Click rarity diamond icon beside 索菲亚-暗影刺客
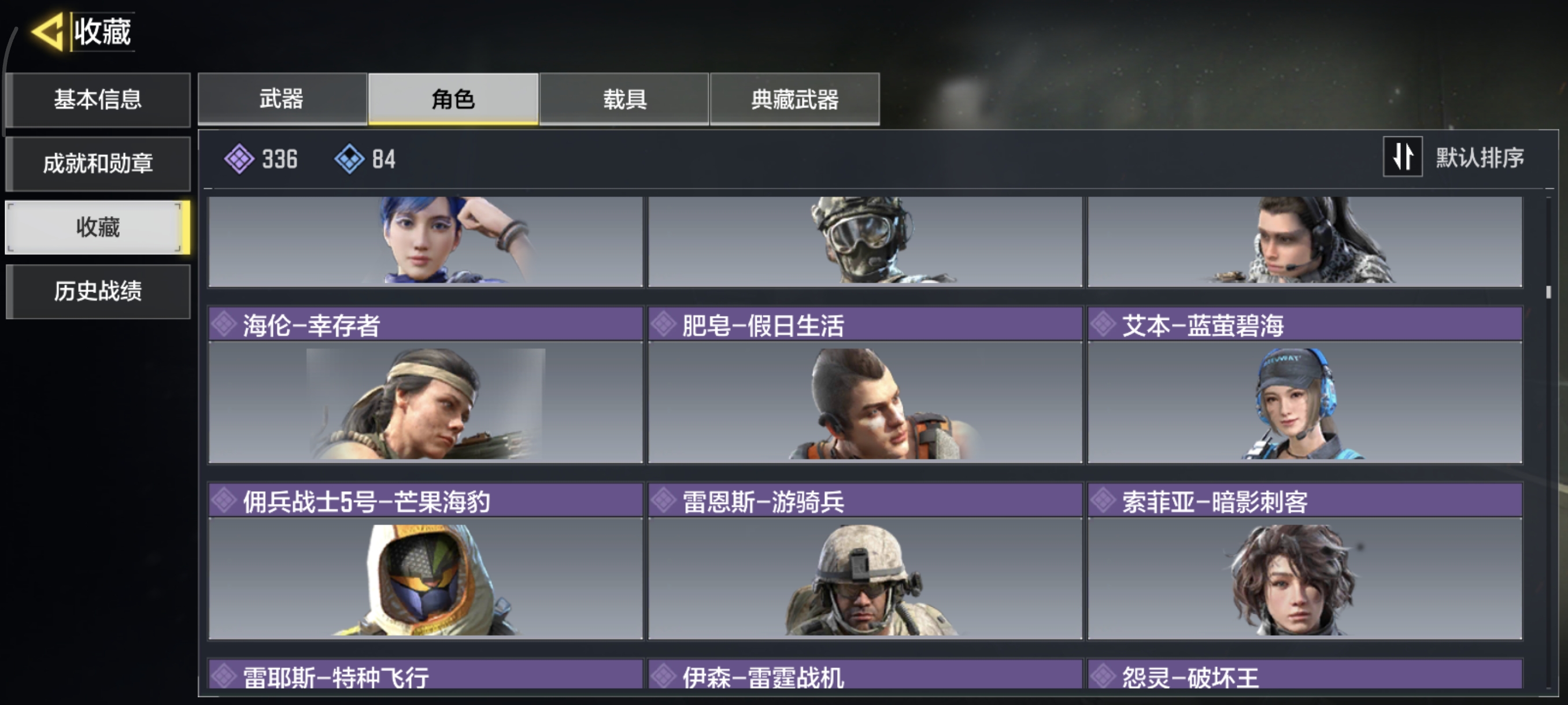This screenshot has width=1568, height=705. (1103, 500)
